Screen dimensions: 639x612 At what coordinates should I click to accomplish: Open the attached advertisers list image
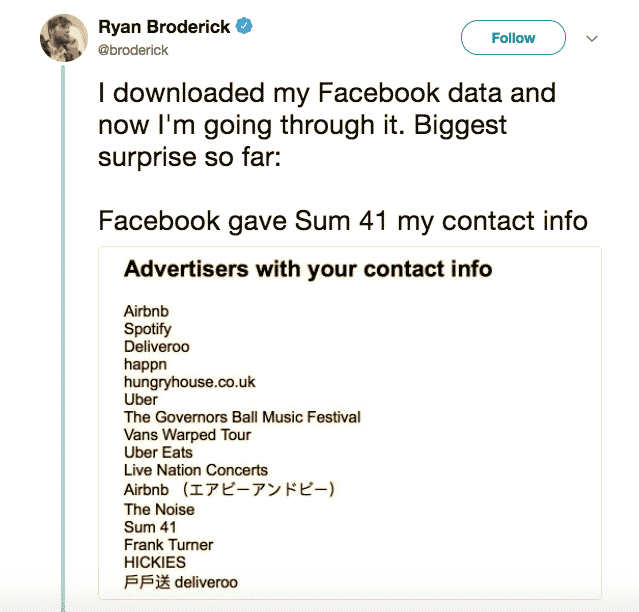click(x=349, y=422)
